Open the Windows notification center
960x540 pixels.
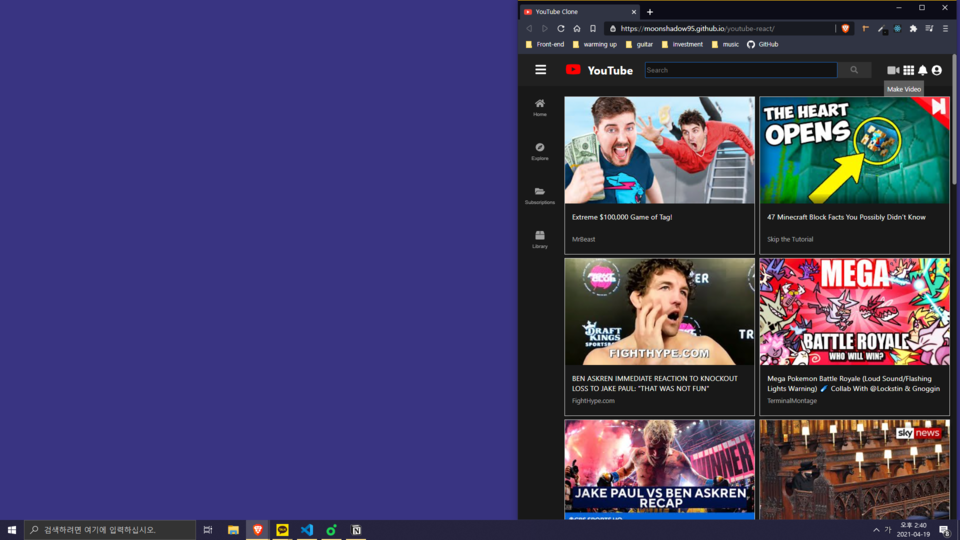pos(945,530)
